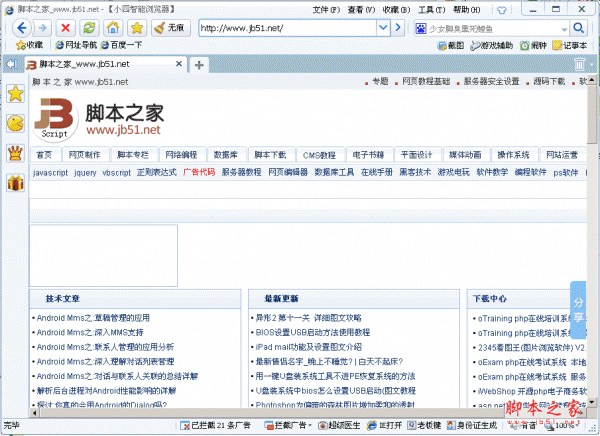This screenshot has width=600, height=436.
Task: Click the 截图 screenshot tool
Action: (x=451, y=46)
